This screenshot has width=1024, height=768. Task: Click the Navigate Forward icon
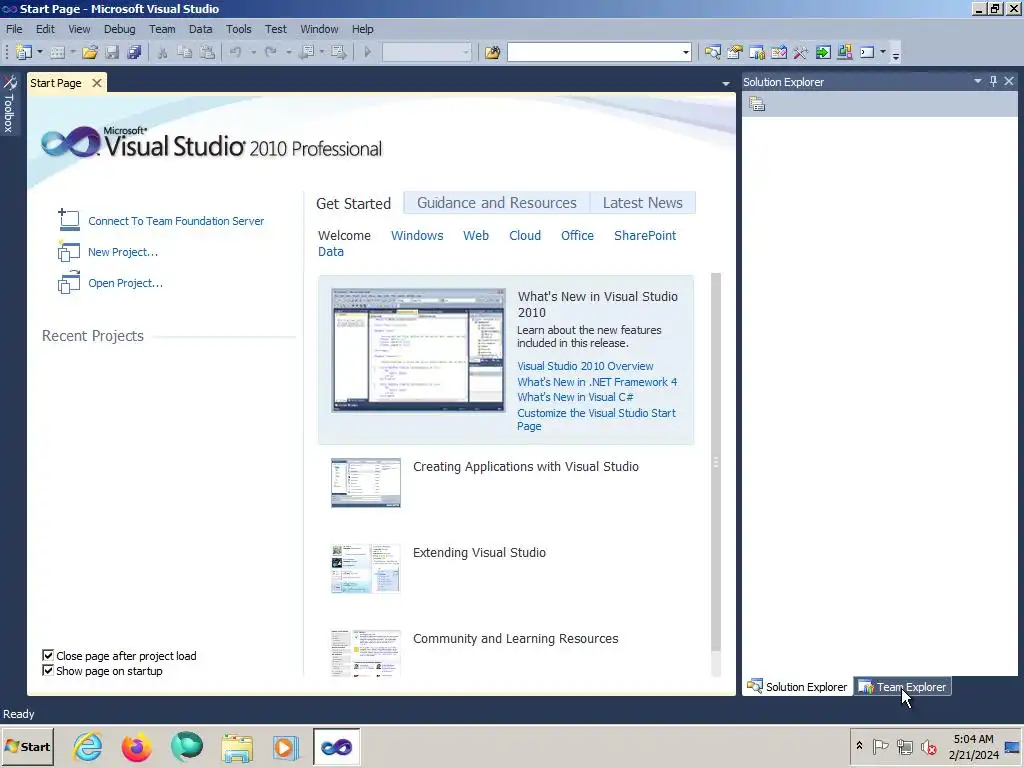click(338, 52)
